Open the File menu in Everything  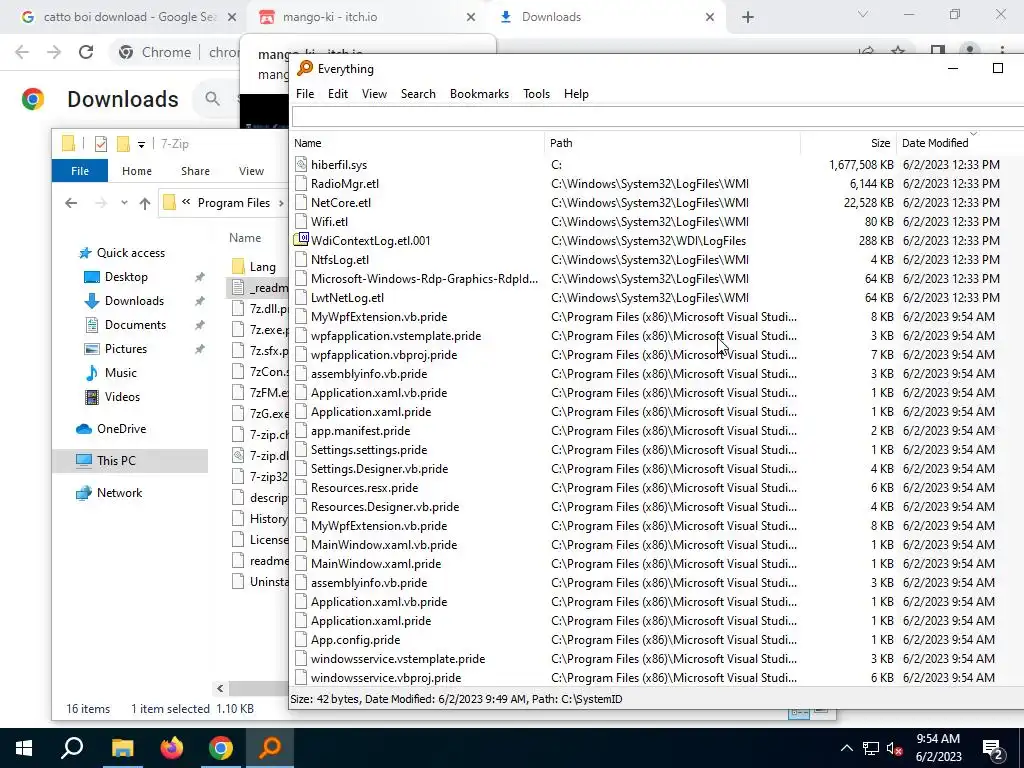click(305, 93)
